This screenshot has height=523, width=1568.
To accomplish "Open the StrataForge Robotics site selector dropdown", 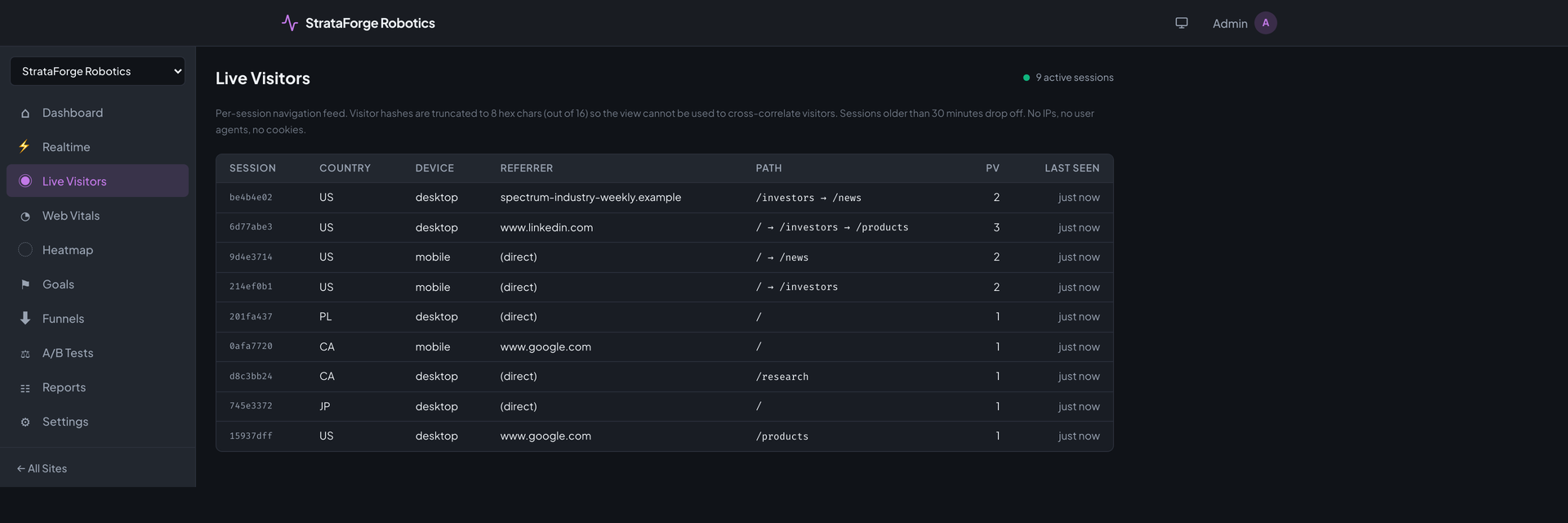I will [x=97, y=71].
